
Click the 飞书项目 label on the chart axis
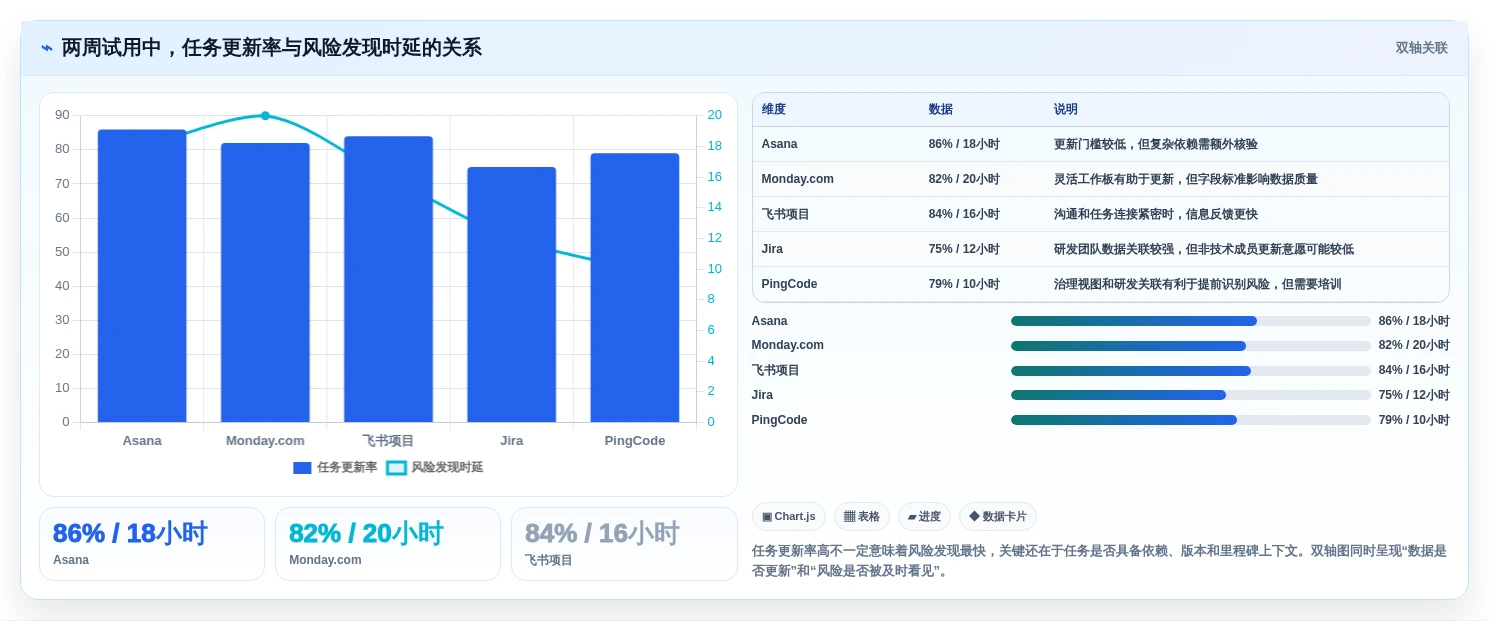(x=388, y=441)
